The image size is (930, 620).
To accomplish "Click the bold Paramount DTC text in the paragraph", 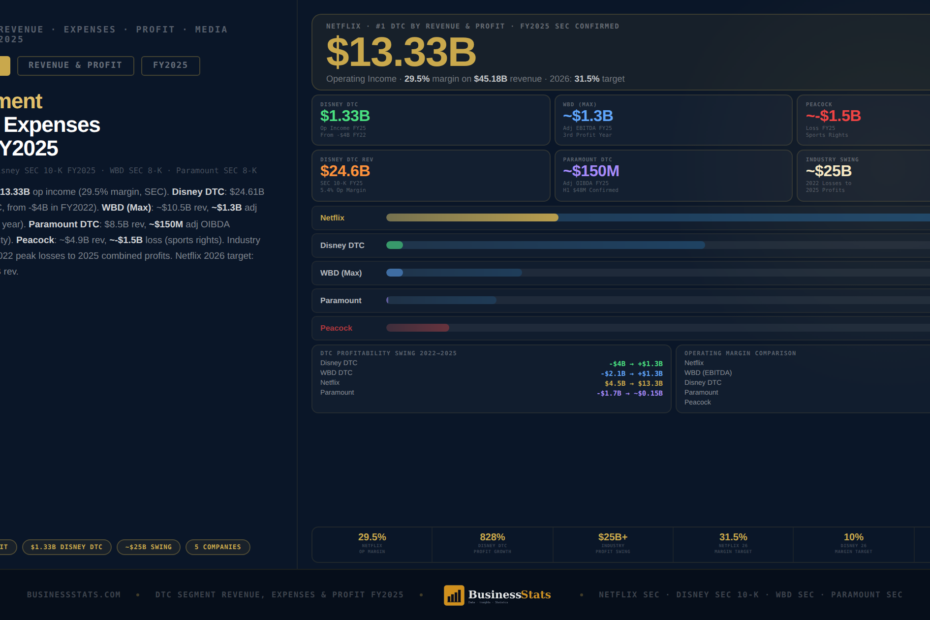I will click(x=63, y=224).
